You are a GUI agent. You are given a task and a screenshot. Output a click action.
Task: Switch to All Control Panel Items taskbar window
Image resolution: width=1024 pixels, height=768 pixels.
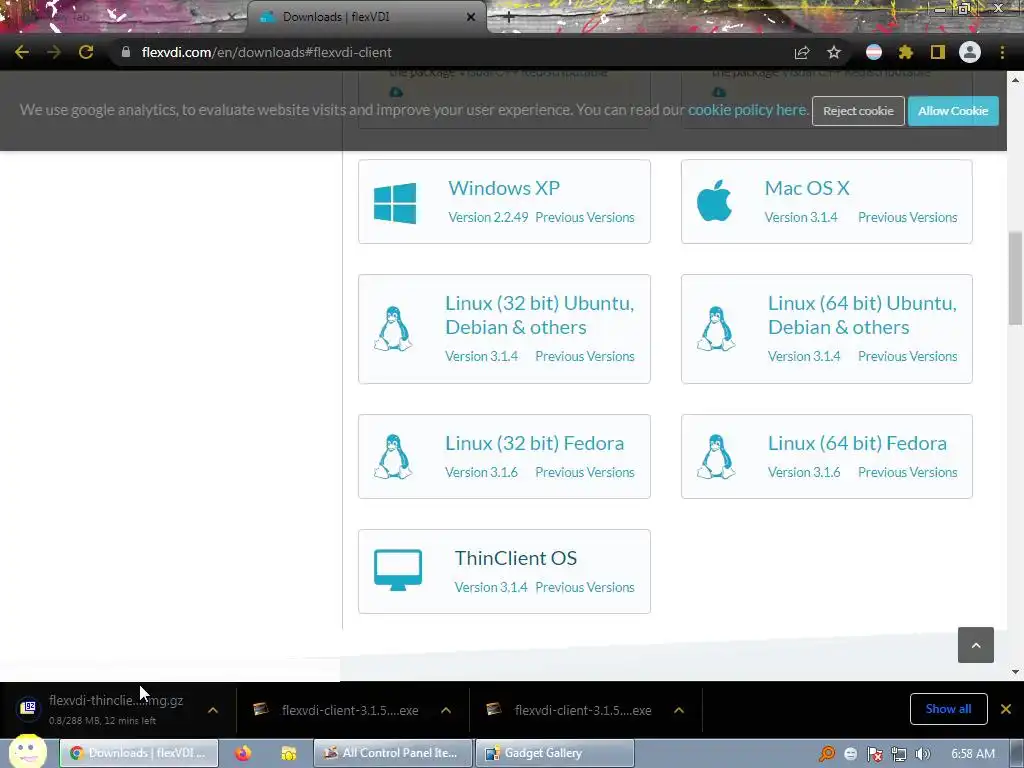click(393, 753)
